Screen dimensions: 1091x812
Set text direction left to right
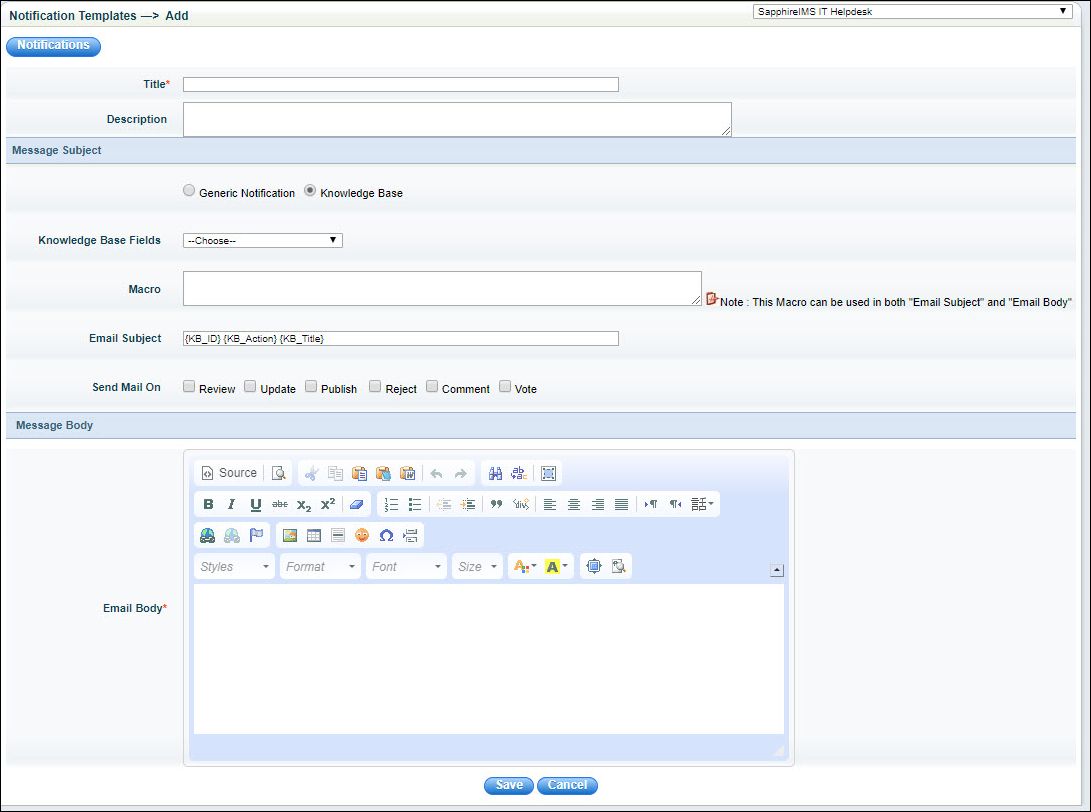pyautogui.click(x=651, y=504)
